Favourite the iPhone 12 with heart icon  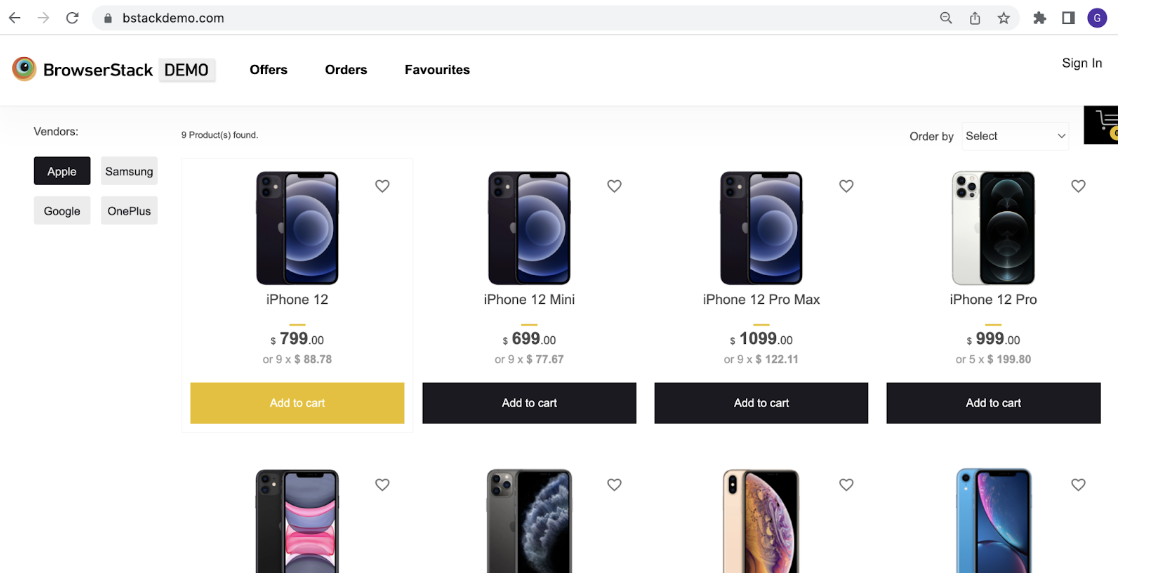coord(382,186)
